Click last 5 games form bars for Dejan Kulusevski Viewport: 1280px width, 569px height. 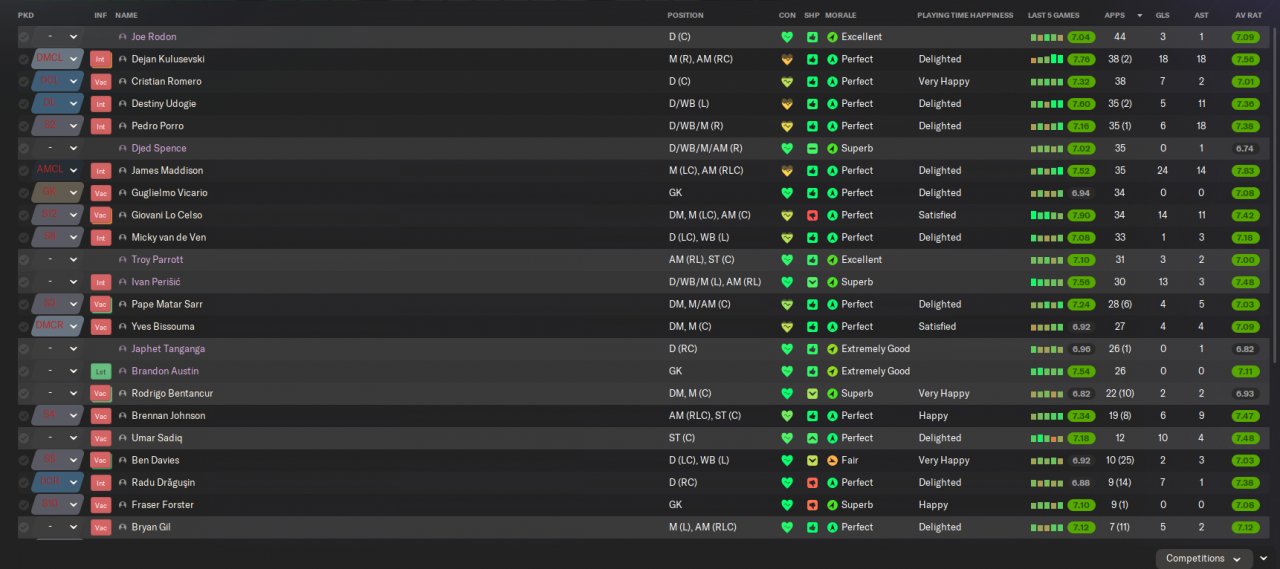1047,59
